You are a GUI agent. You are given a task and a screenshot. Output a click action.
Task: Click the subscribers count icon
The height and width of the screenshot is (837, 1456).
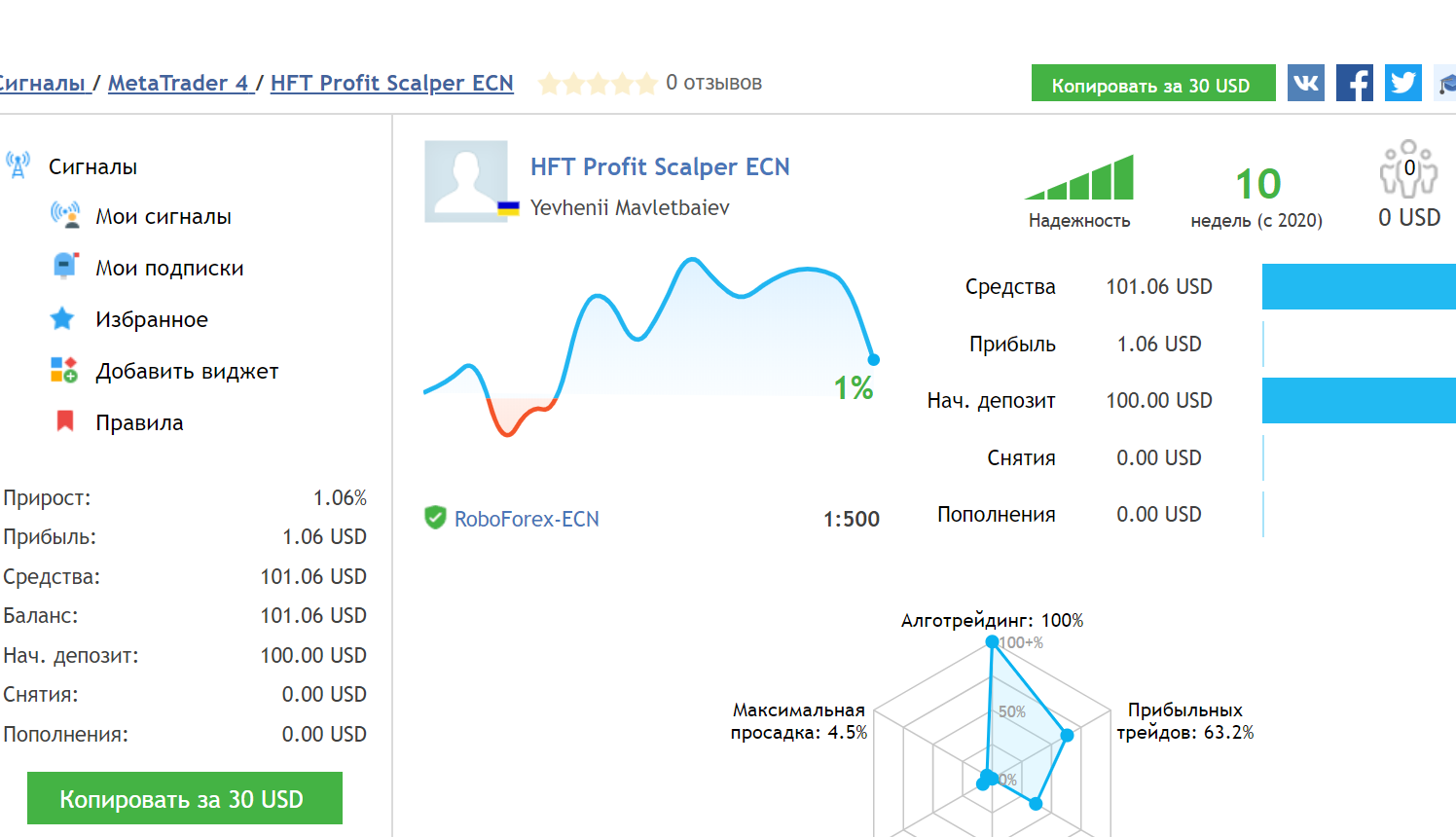[1408, 168]
